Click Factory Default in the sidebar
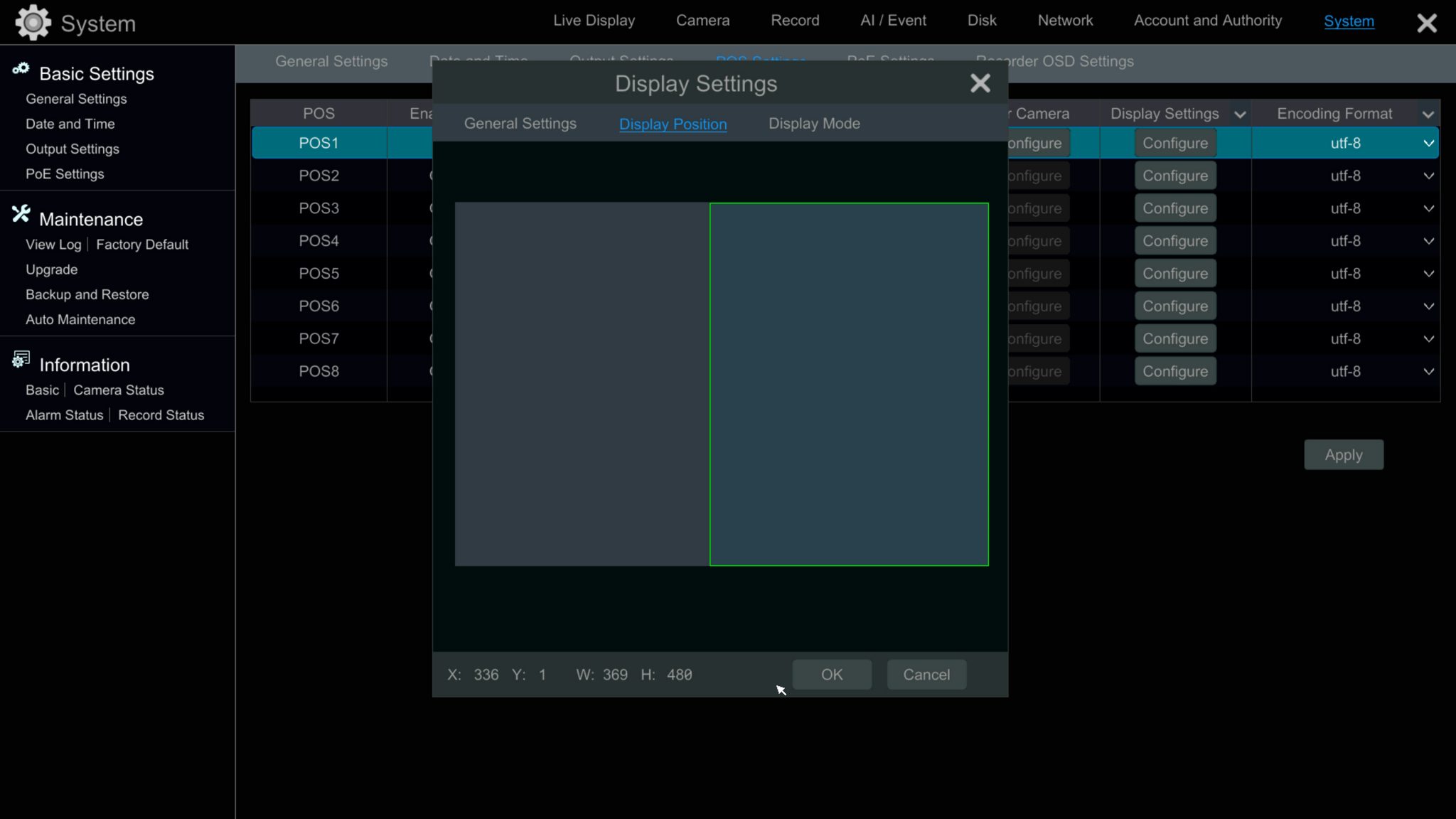This screenshot has height=819, width=1456. coord(141,244)
